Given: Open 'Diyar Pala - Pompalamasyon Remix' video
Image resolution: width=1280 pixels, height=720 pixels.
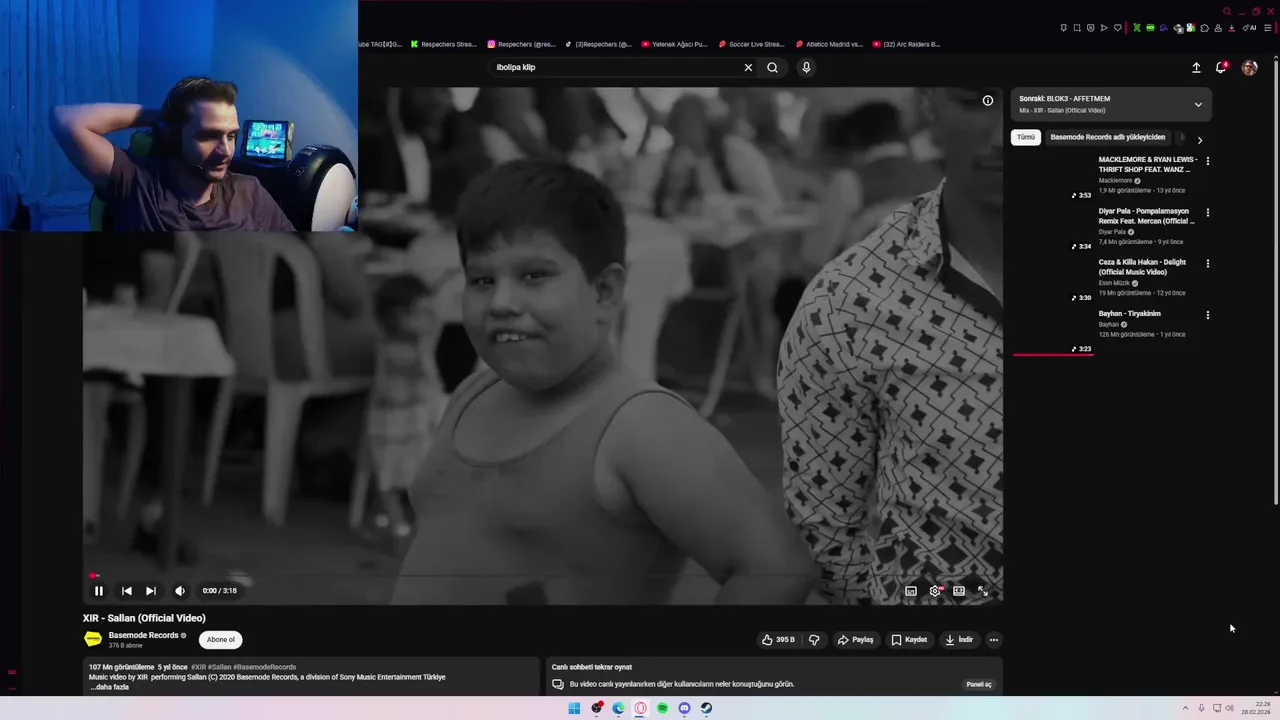Looking at the screenshot, I should [x=1146, y=216].
